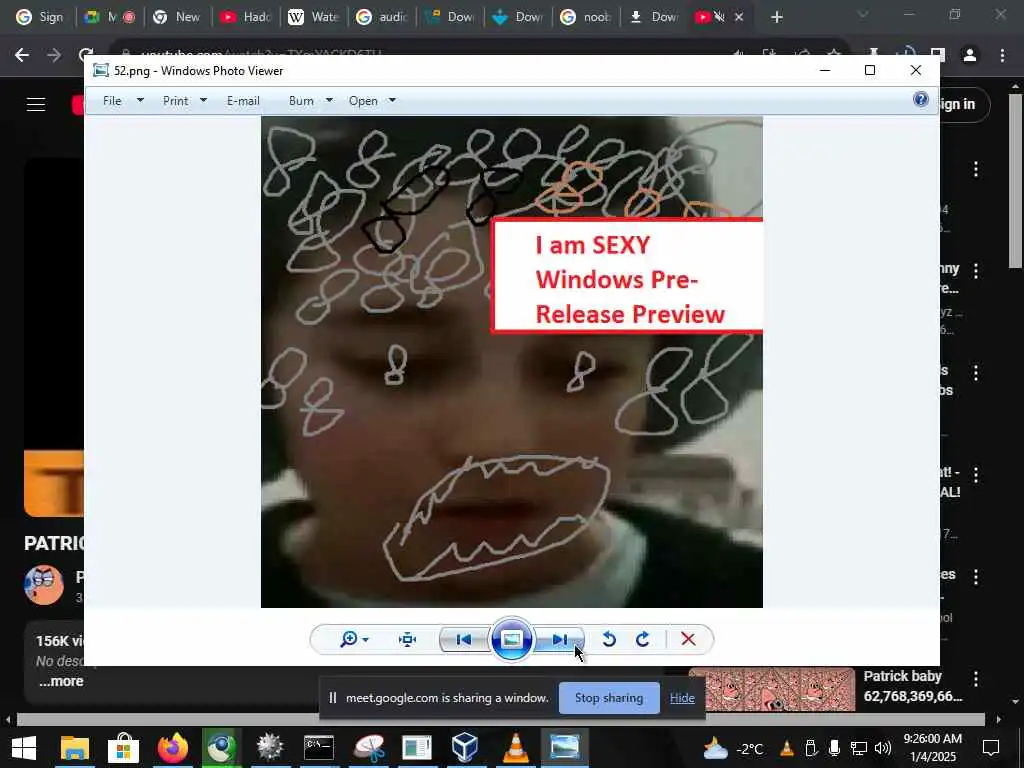Open VirtualBox from the taskbar
Viewport: 1024px width, 768px height.
465,748
